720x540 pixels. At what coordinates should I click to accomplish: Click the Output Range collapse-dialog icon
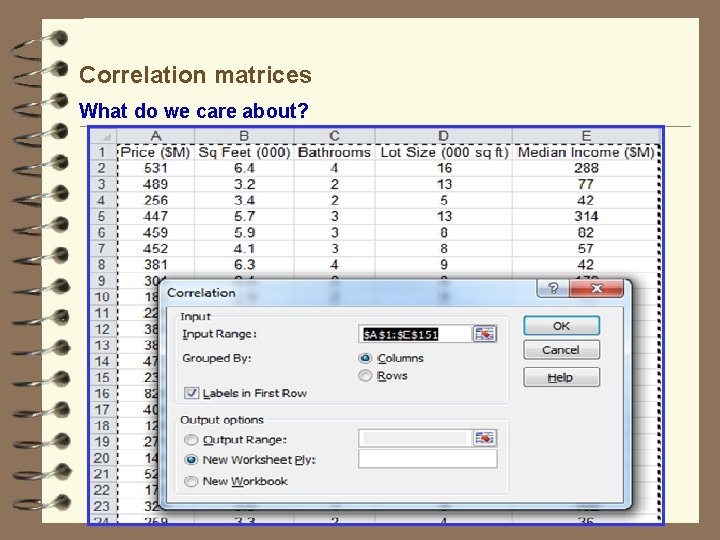[x=484, y=438]
